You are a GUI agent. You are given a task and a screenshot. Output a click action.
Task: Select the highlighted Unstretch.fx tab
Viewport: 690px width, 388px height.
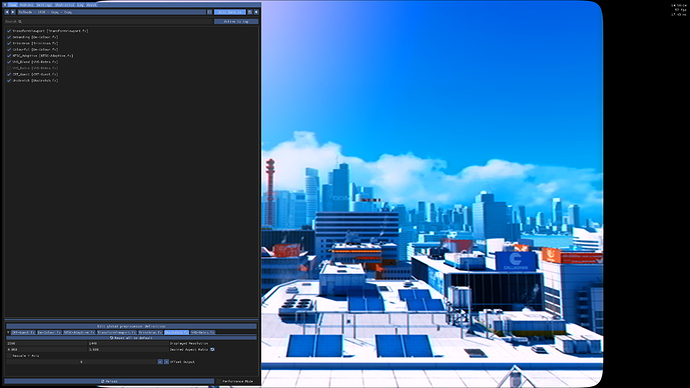(176, 333)
